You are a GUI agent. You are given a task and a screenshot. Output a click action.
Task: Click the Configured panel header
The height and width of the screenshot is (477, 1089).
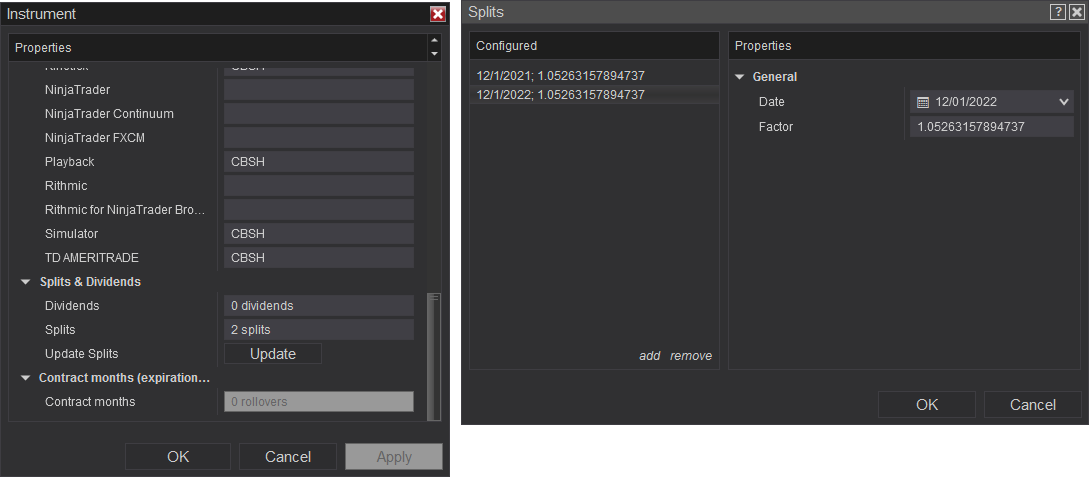[x=595, y=46]
